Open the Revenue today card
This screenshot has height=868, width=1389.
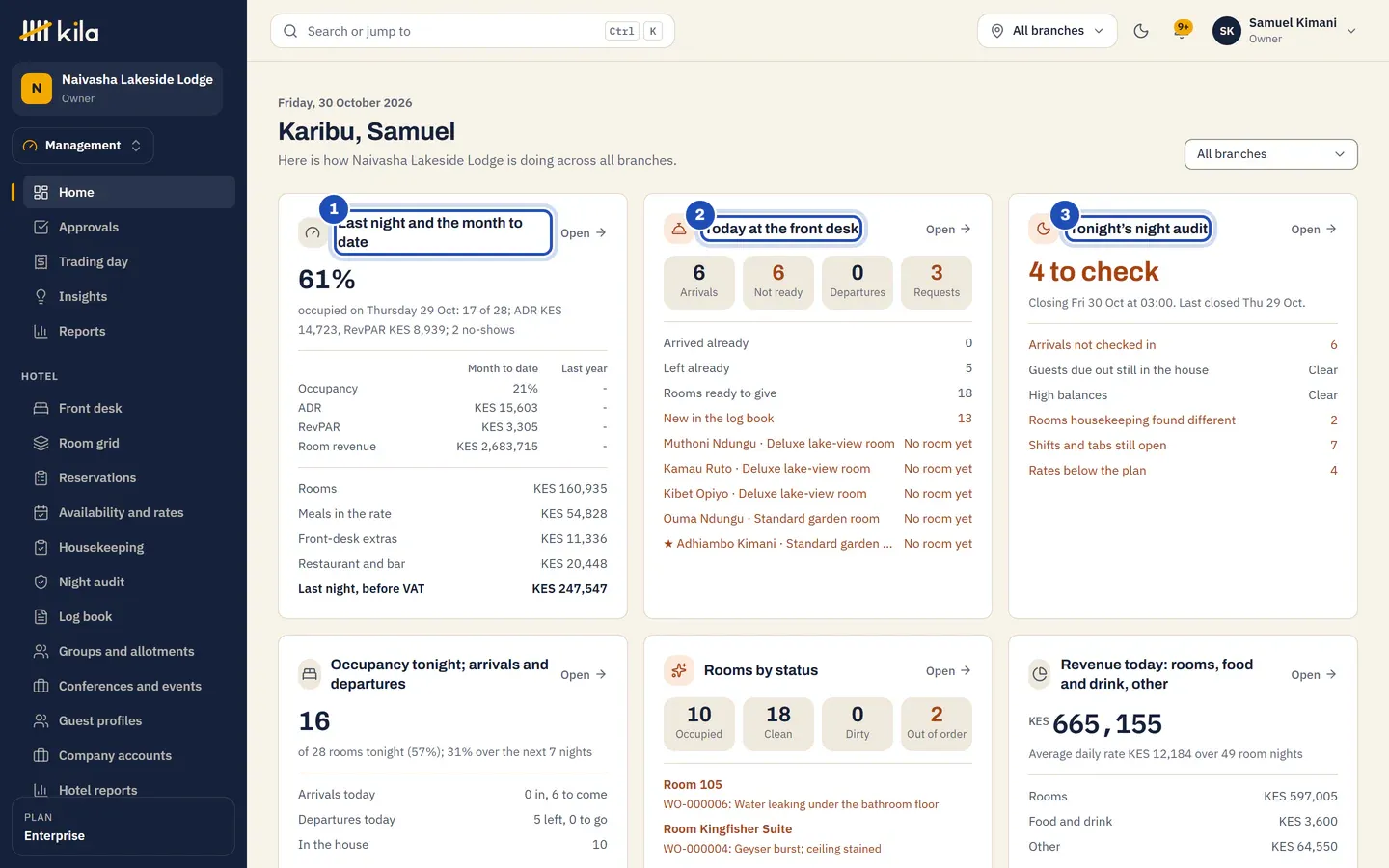[x=1314, y=675]
